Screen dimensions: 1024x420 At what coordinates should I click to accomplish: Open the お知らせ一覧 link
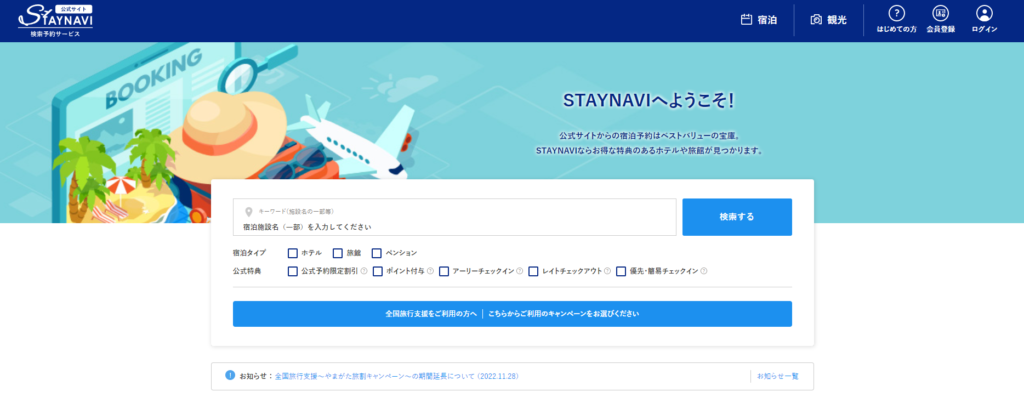778,377
